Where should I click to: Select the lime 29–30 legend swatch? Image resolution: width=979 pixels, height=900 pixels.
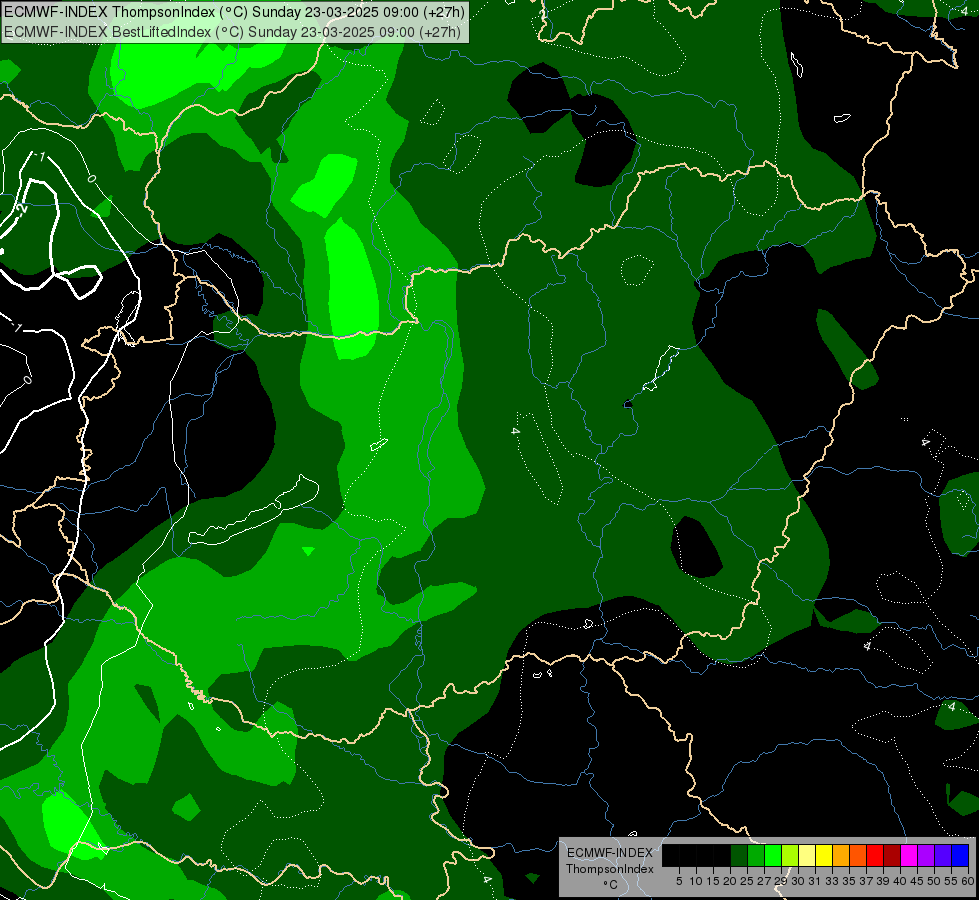790,855
